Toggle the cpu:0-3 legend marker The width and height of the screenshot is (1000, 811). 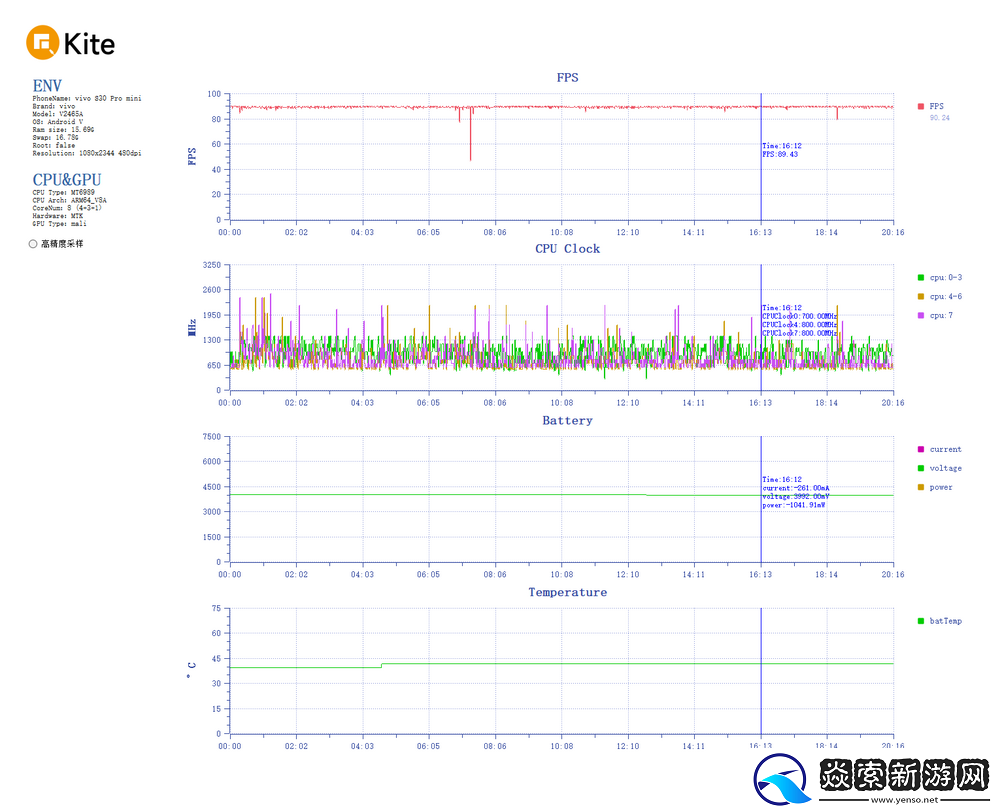(921, 277)
